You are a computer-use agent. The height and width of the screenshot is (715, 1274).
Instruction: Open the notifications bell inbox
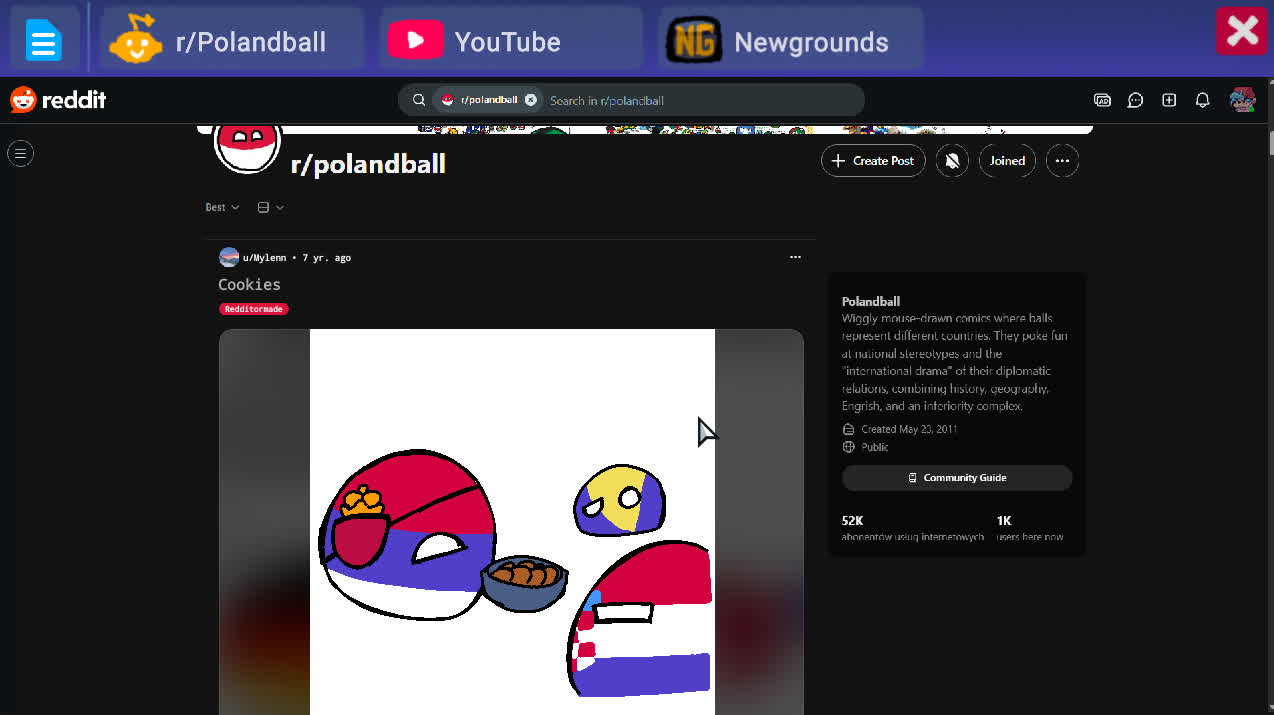(x=1203, y=100)
